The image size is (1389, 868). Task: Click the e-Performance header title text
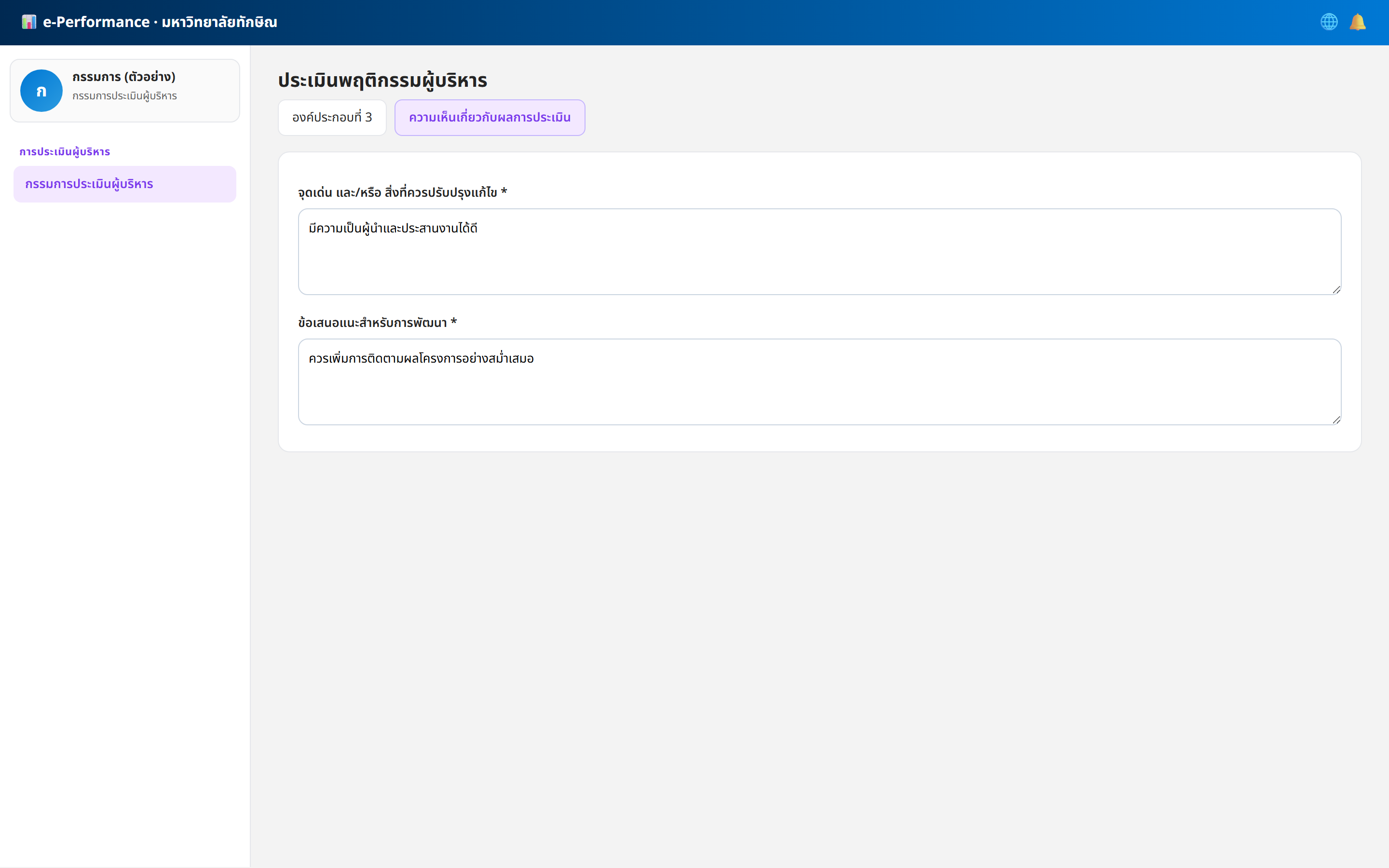coord(160,22)
